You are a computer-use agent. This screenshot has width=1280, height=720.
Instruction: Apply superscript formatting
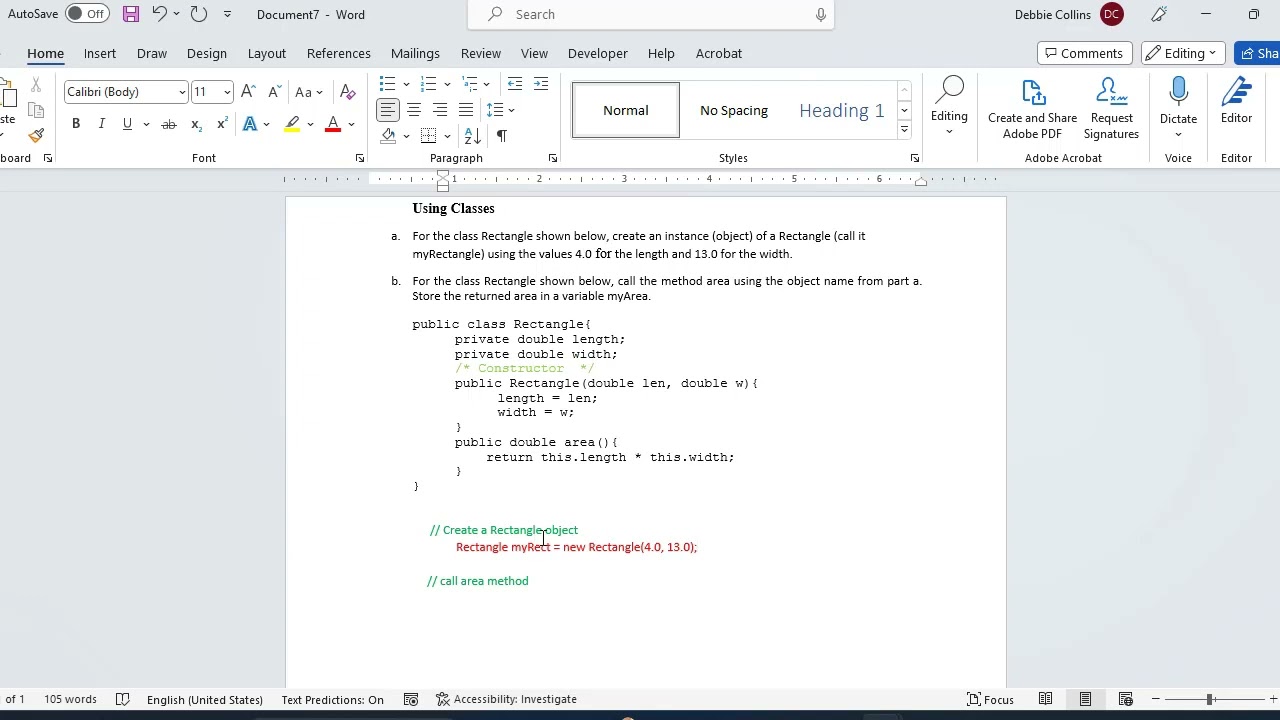pyautogui.click(x=221, y=124)
